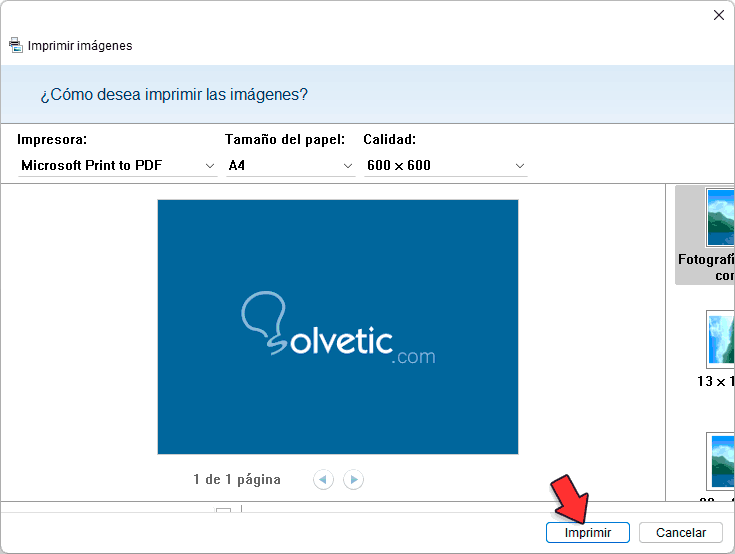735x554 pixels.
Task: Click the Cancelar button
Action: [681, 532]
